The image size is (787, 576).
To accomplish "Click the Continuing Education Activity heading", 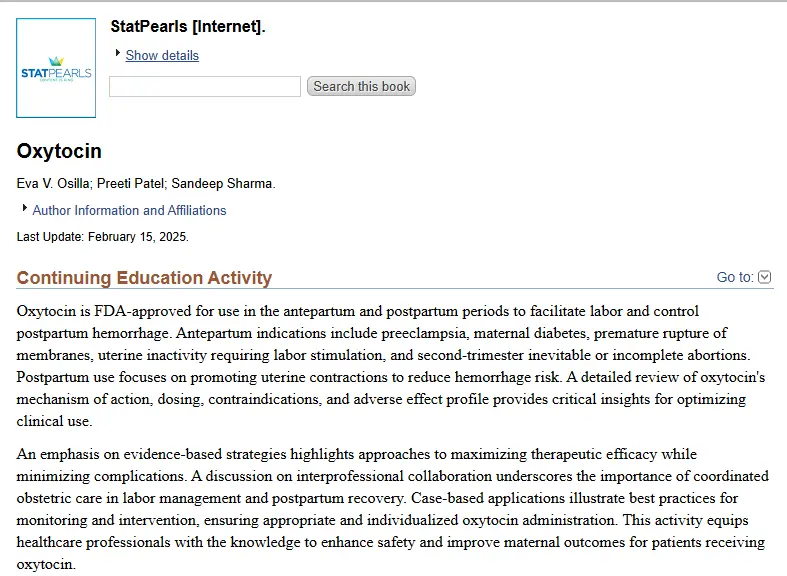I will 144,277.
